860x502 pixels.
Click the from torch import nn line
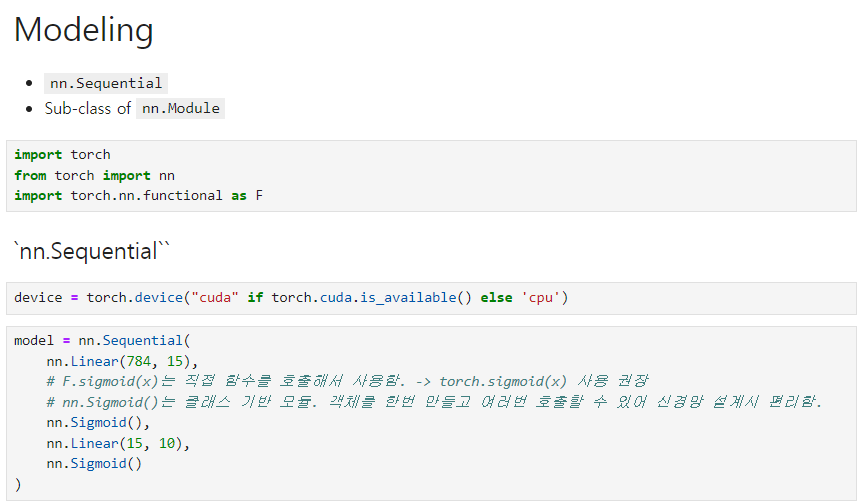(x=94, y=176)
